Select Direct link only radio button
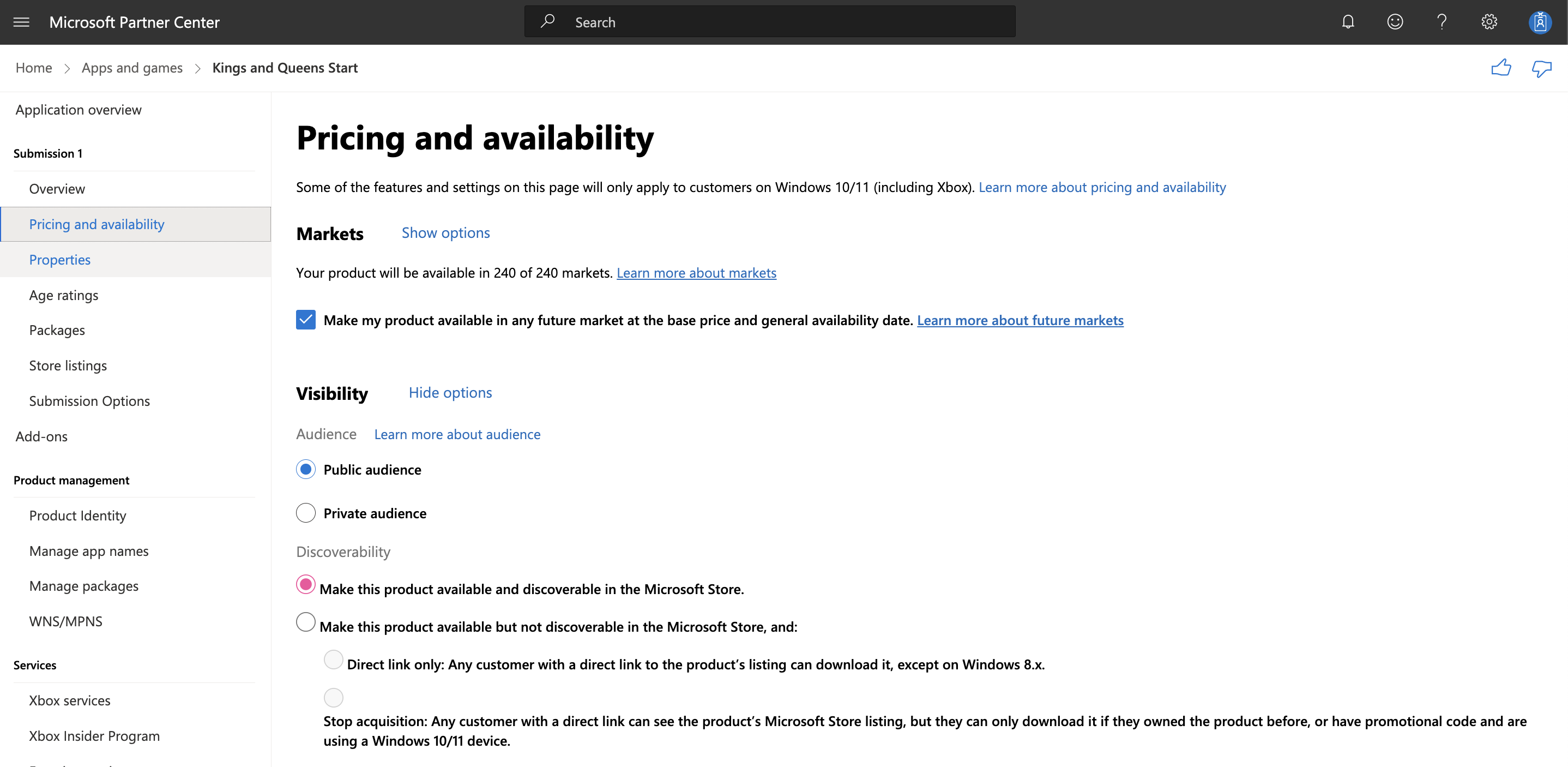This screenshot has height=767, width=1568. pos(334,660)
